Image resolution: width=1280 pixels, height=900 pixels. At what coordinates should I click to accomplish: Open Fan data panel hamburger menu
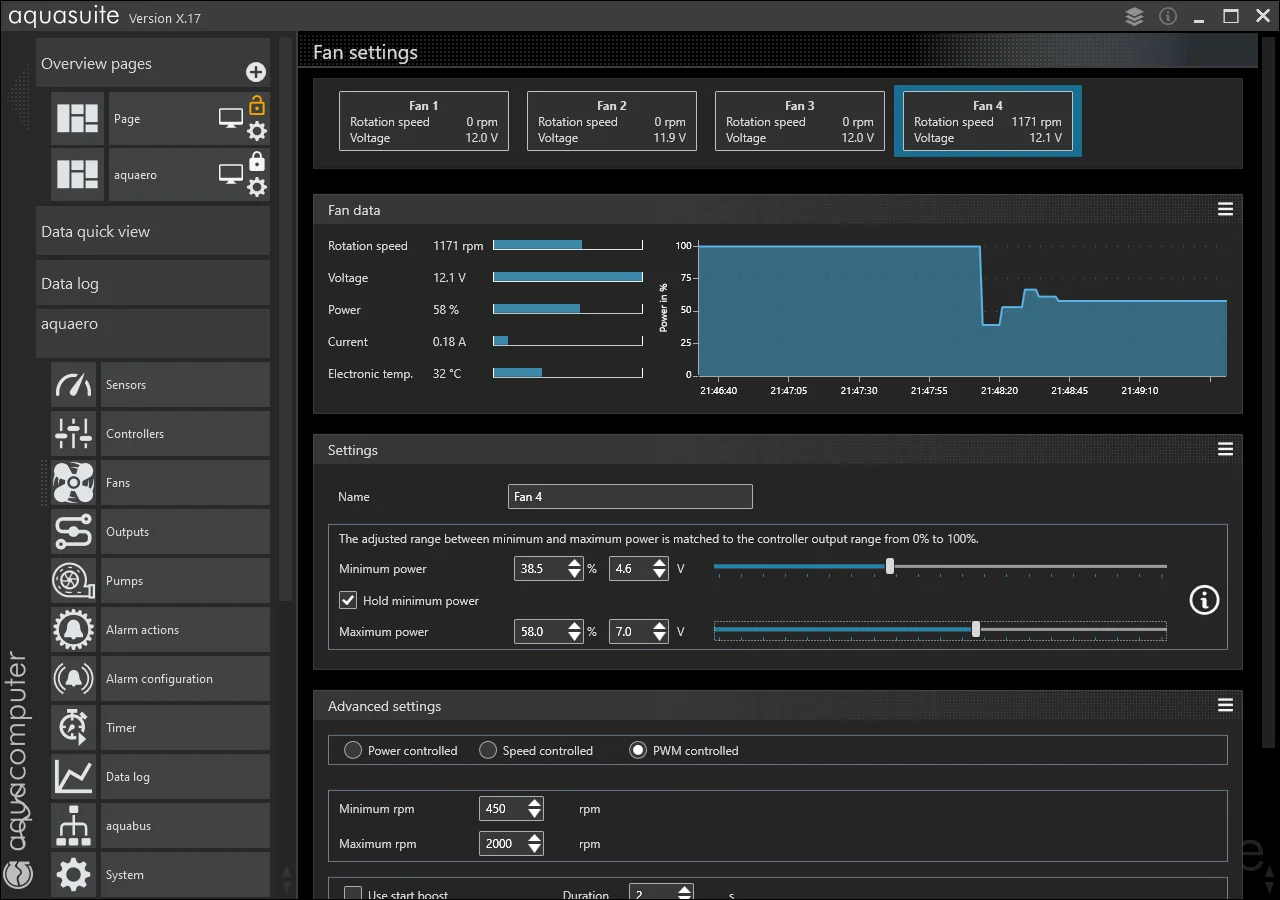(x=1225, y=209)
